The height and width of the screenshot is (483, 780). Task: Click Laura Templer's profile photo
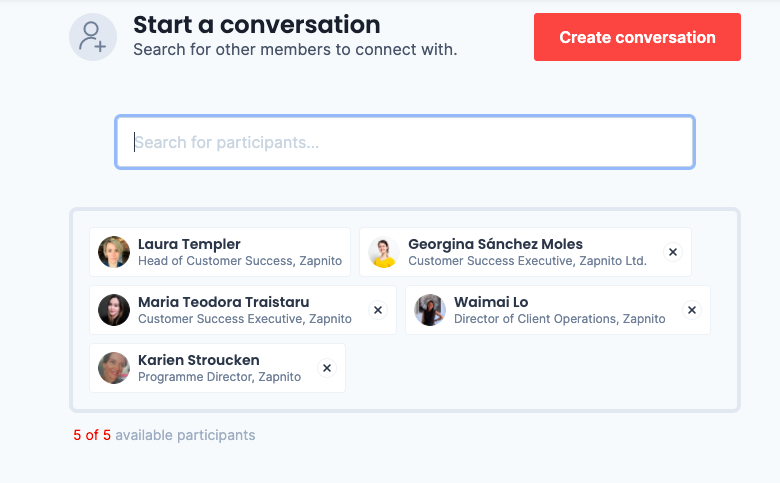click(114, 252)
